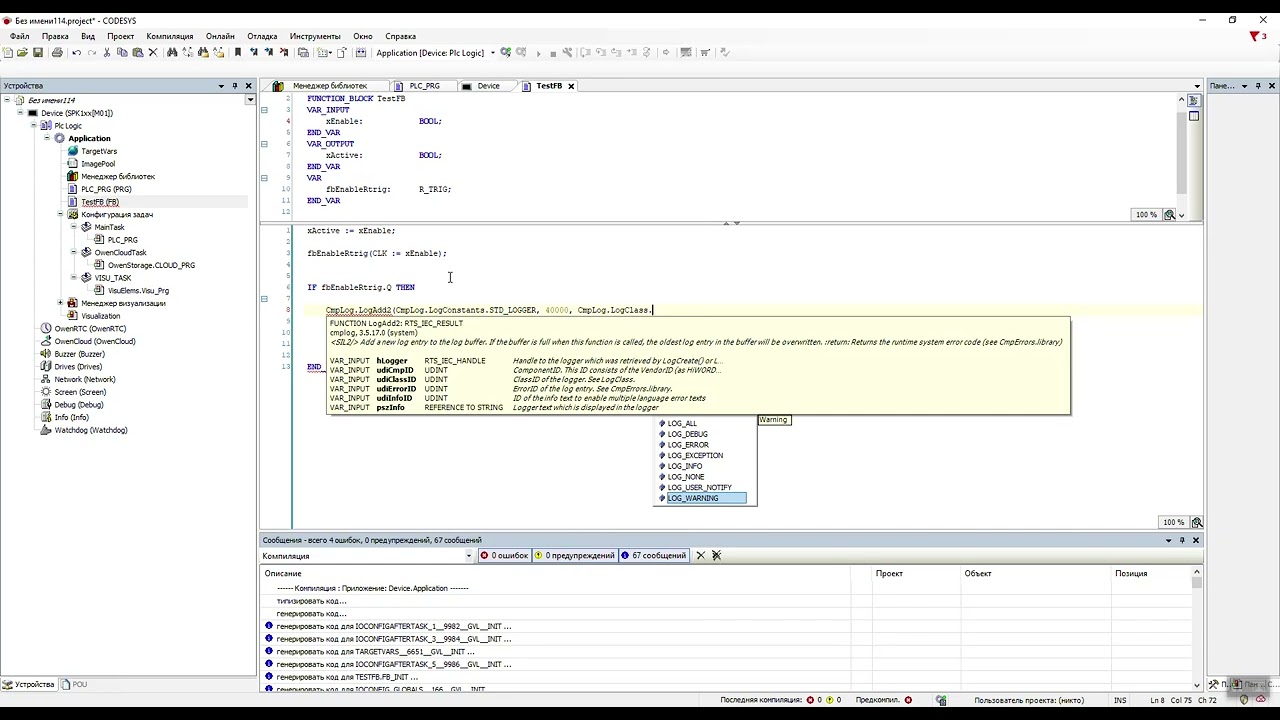
Task: Collapse the VAR_OUTPUT block fold marker
Action: tap(264, 144)
